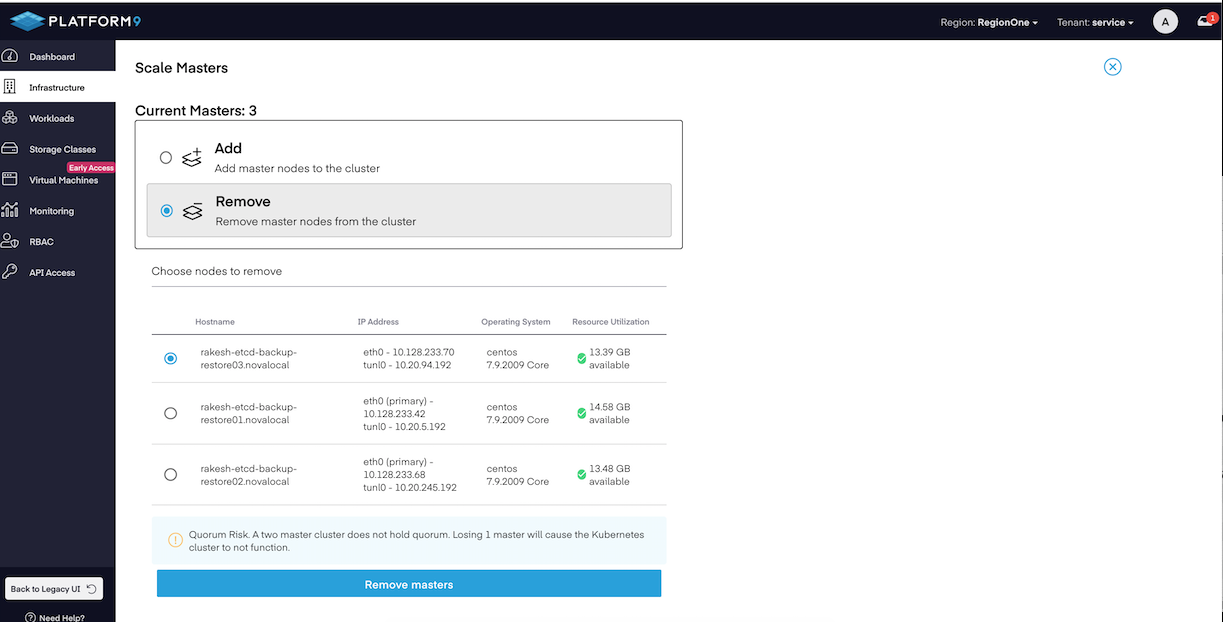1223x622 pixels.
Task: Click the Hostname column header
Action: tap(215, 322)
